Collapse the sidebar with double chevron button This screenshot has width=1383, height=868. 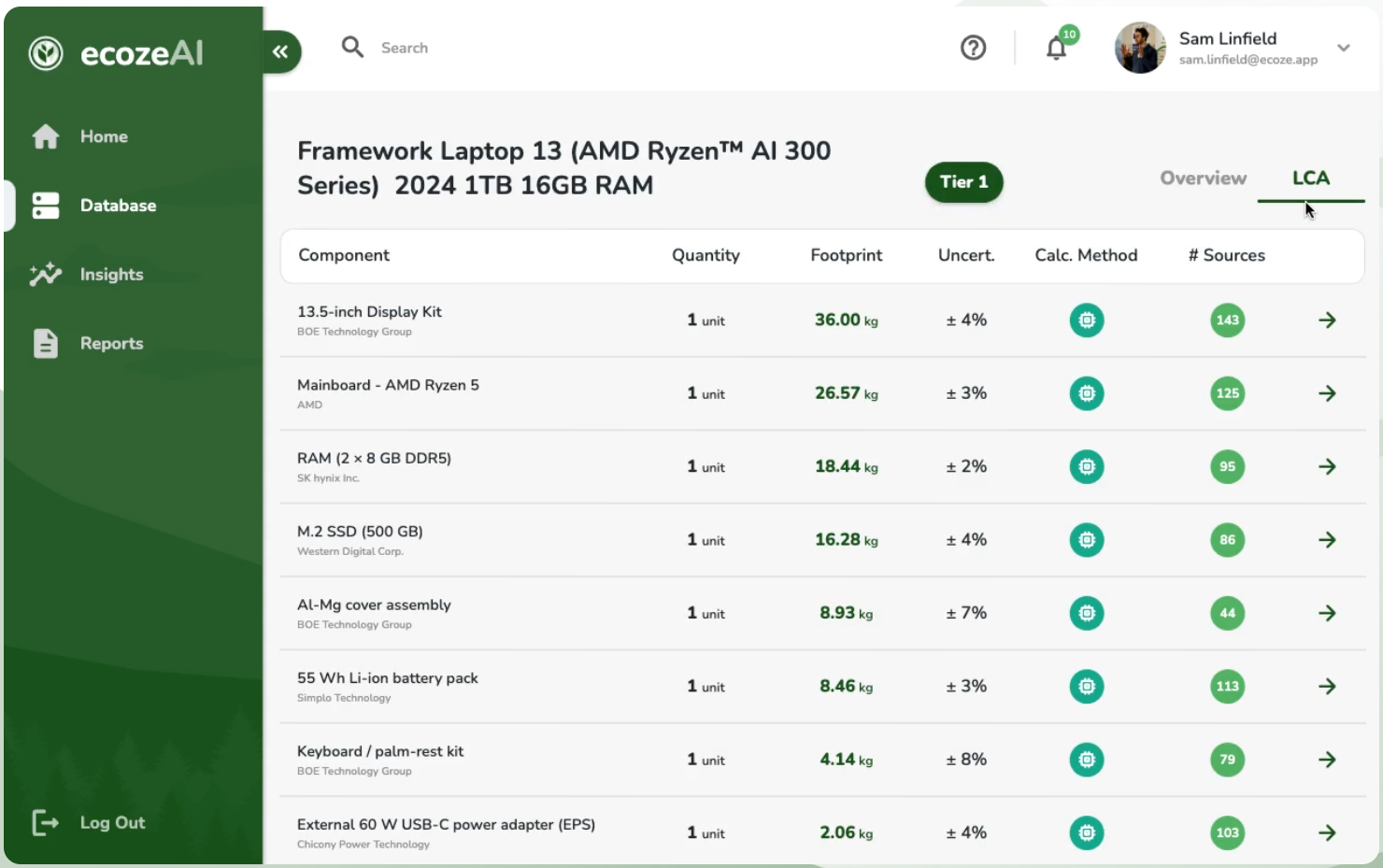280,52
